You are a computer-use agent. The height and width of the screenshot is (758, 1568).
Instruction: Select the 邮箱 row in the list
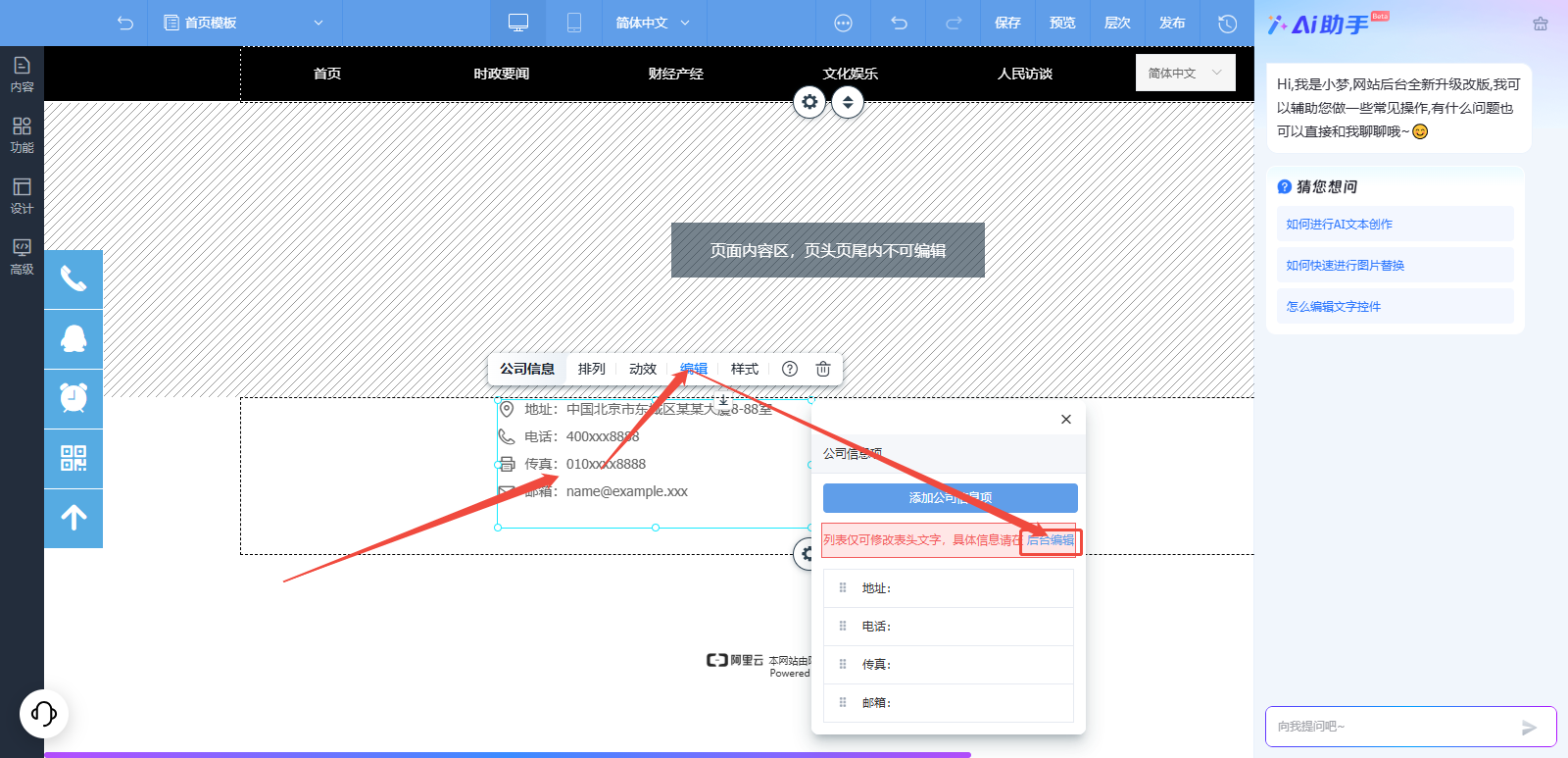(949, 703)
